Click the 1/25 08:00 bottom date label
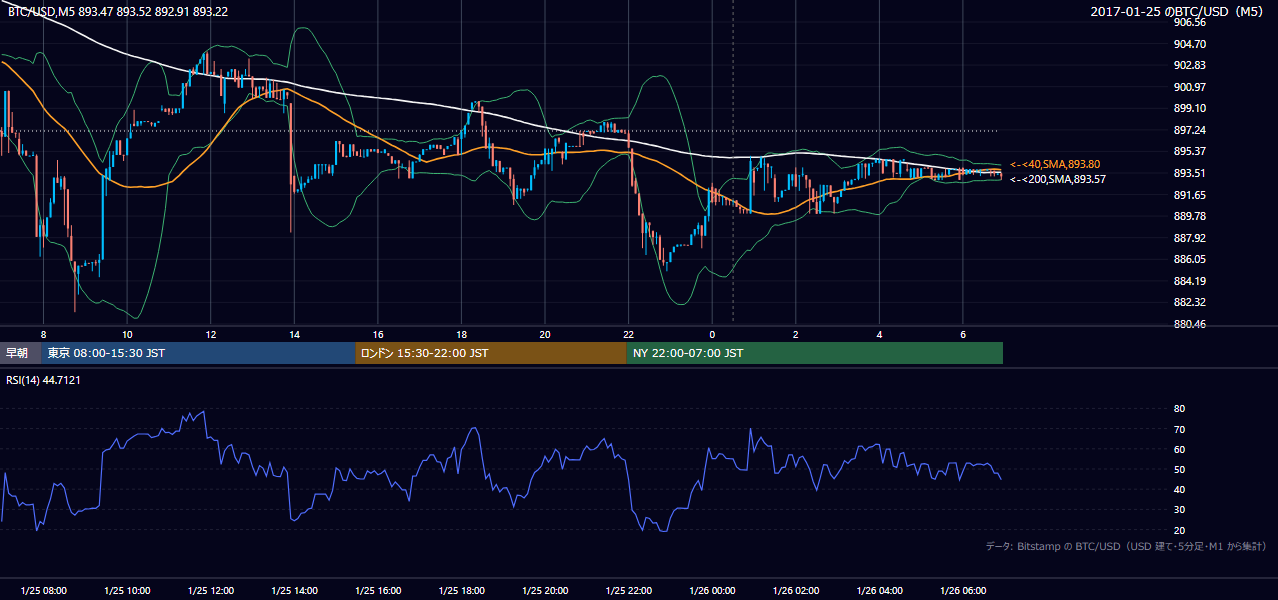 (43, 591)
